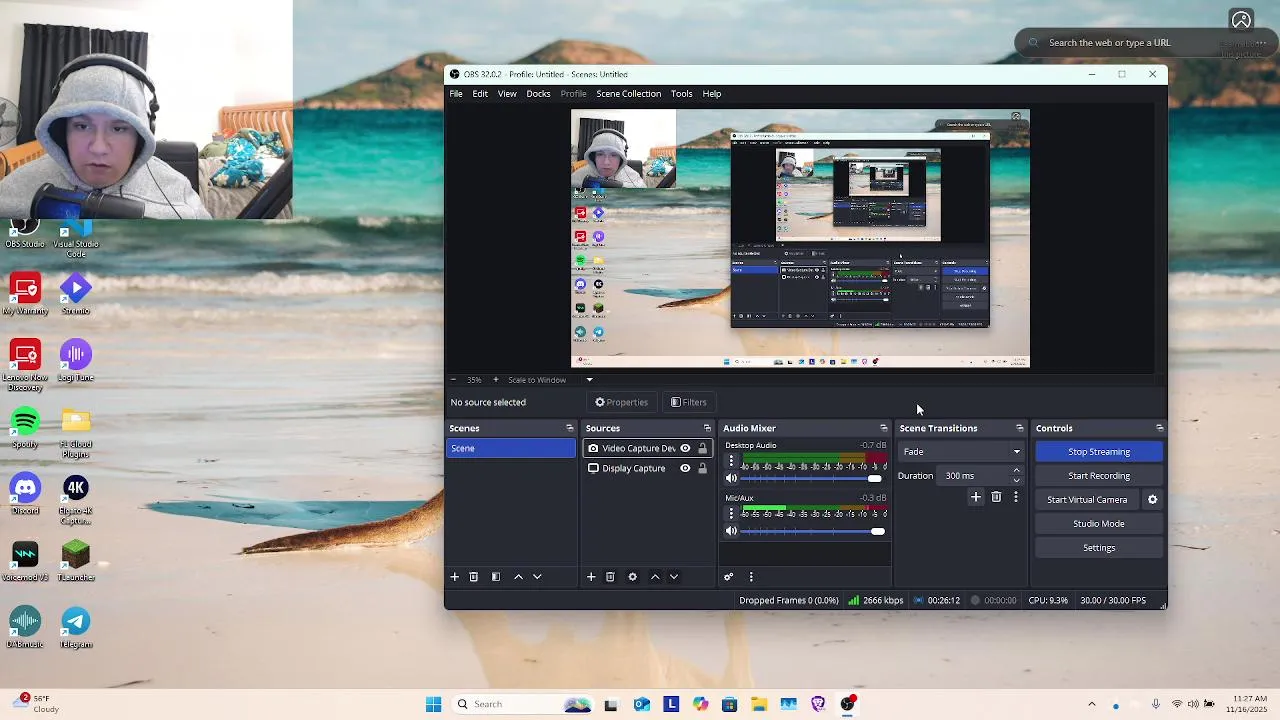Viewport: 1280px width, 720px height.
Task: Open Stremio desktop shortcut
Action: (x=76, y=294)
